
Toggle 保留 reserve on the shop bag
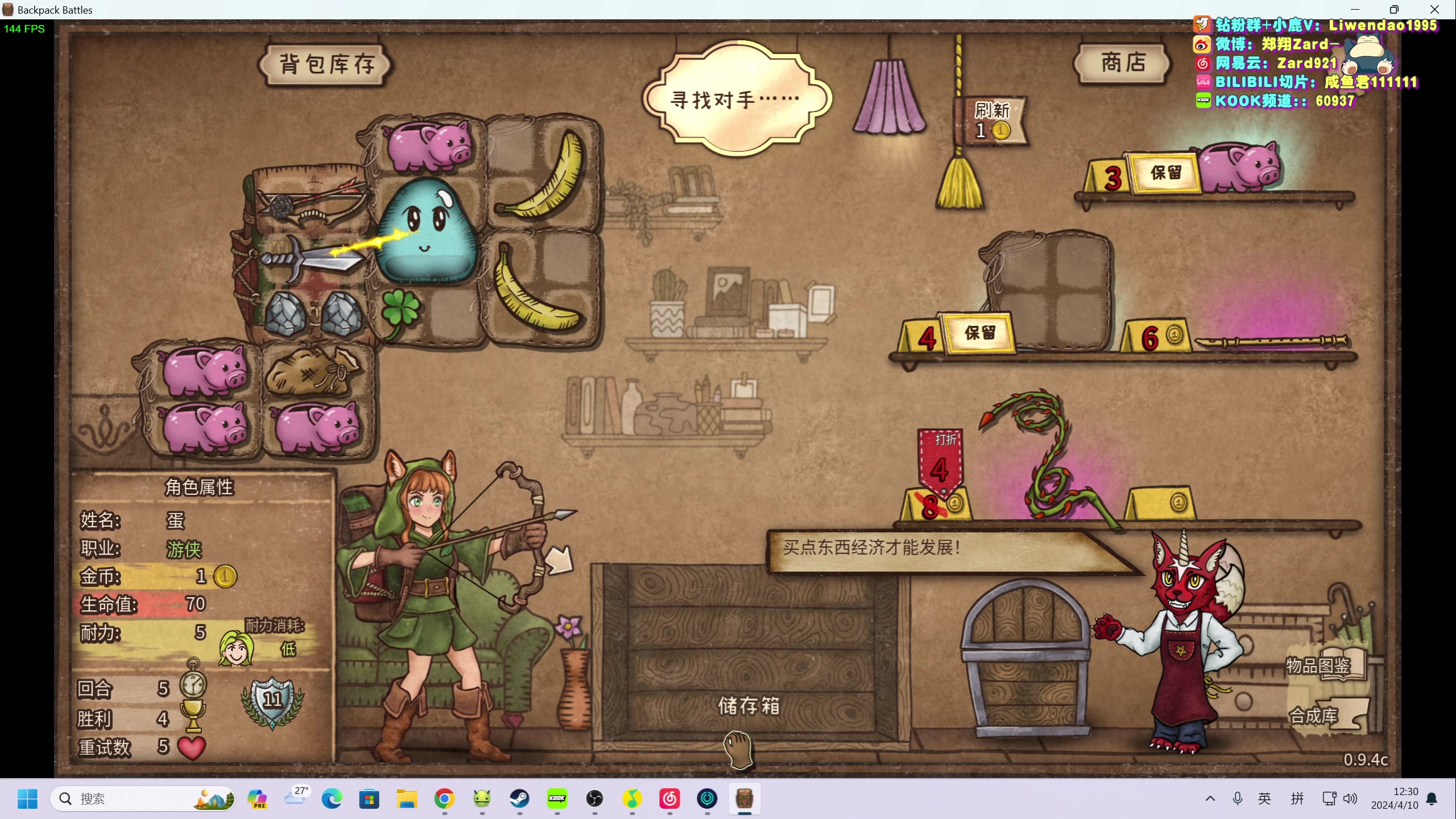tap(979, 333)
